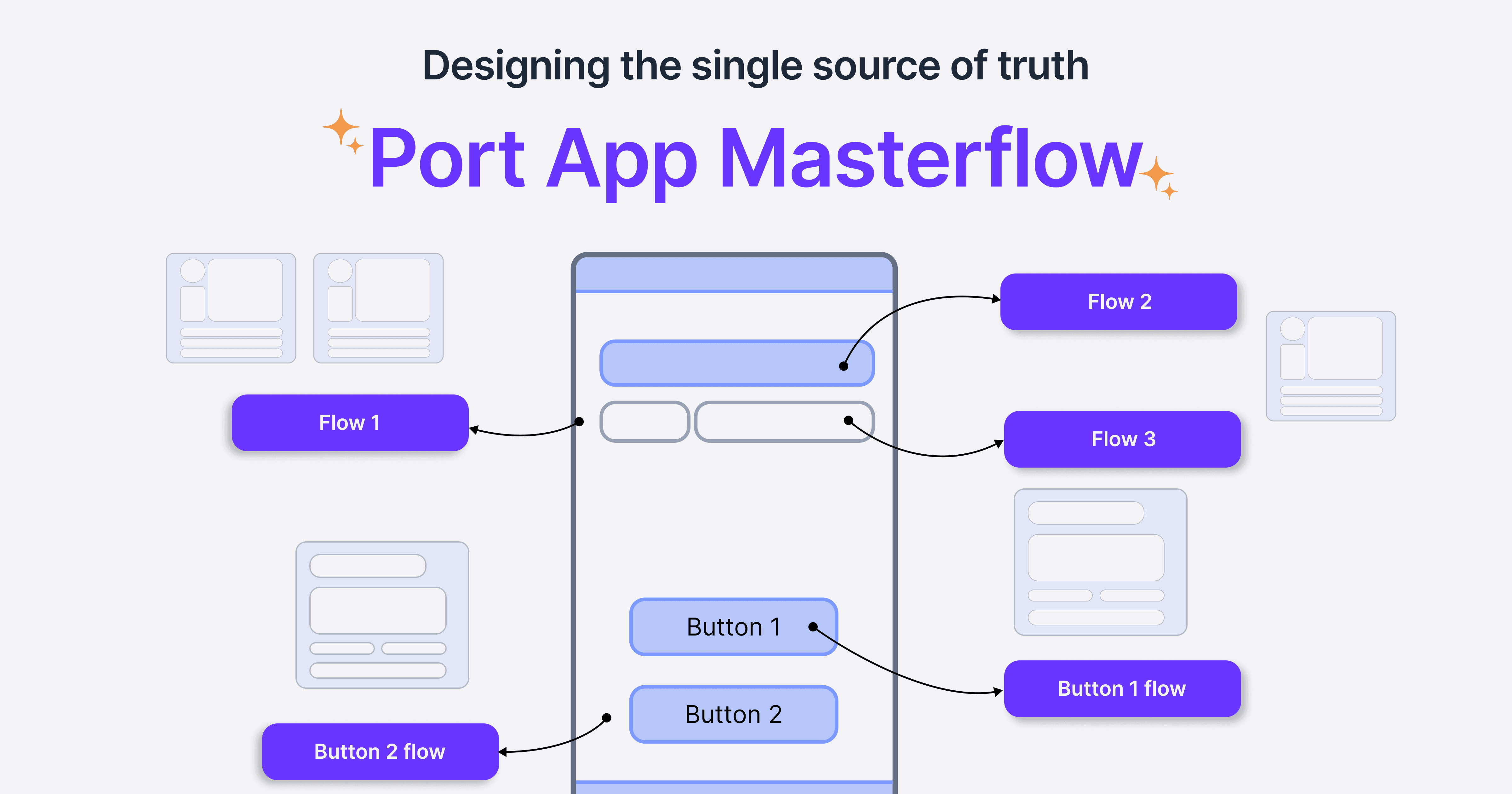Click the small outlined box in phone mockup

tap(644, 422)
